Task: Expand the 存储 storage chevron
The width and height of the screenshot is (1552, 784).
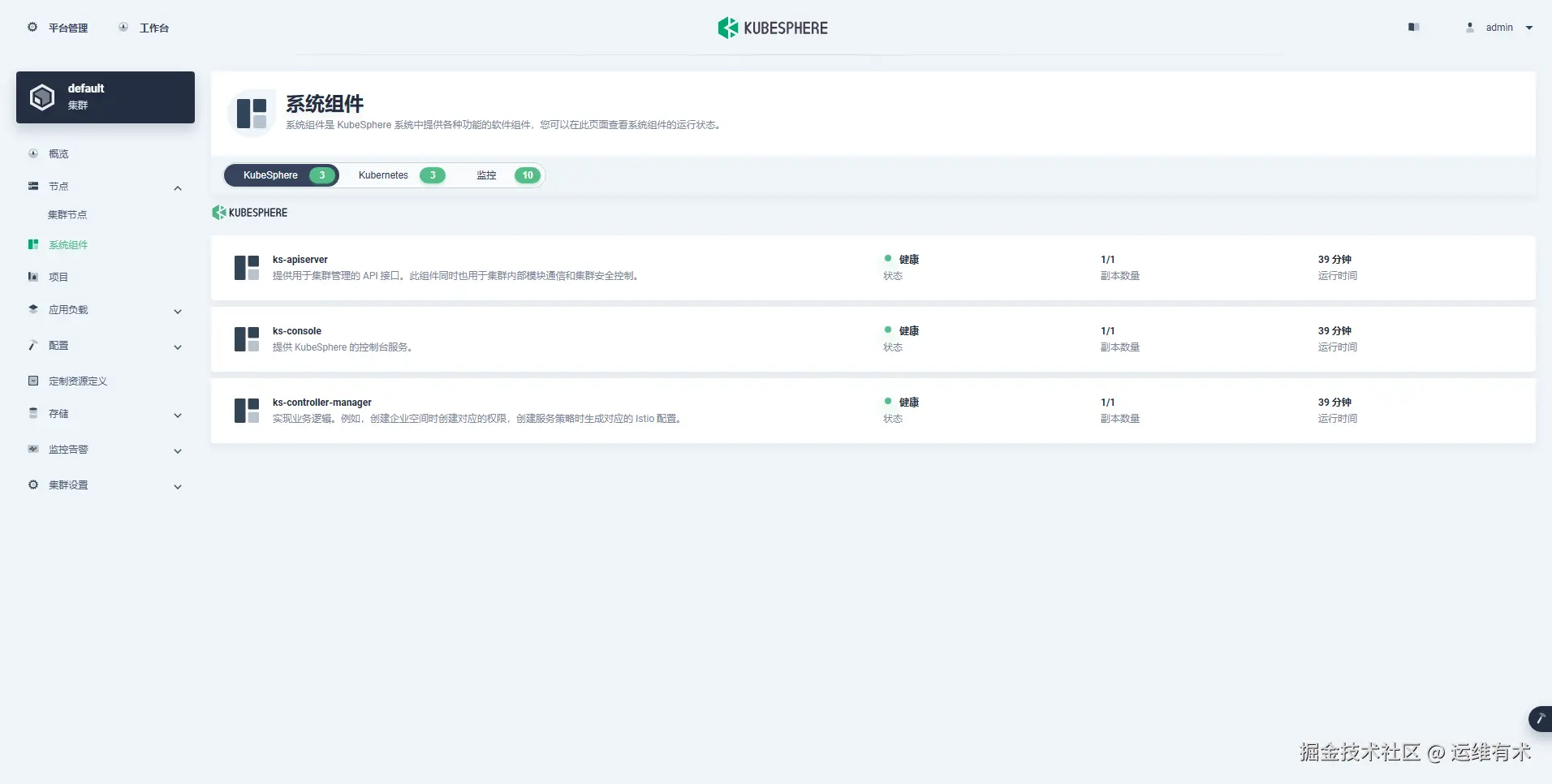Action: (x=178, y=416)
